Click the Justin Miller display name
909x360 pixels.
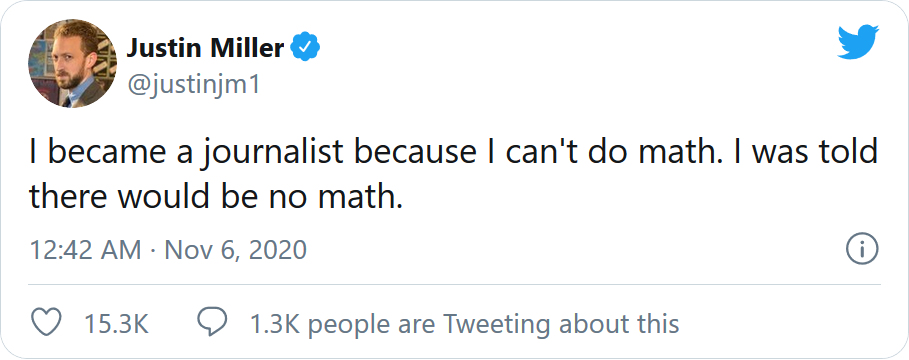pyautogui.click(x=206, y=48)
